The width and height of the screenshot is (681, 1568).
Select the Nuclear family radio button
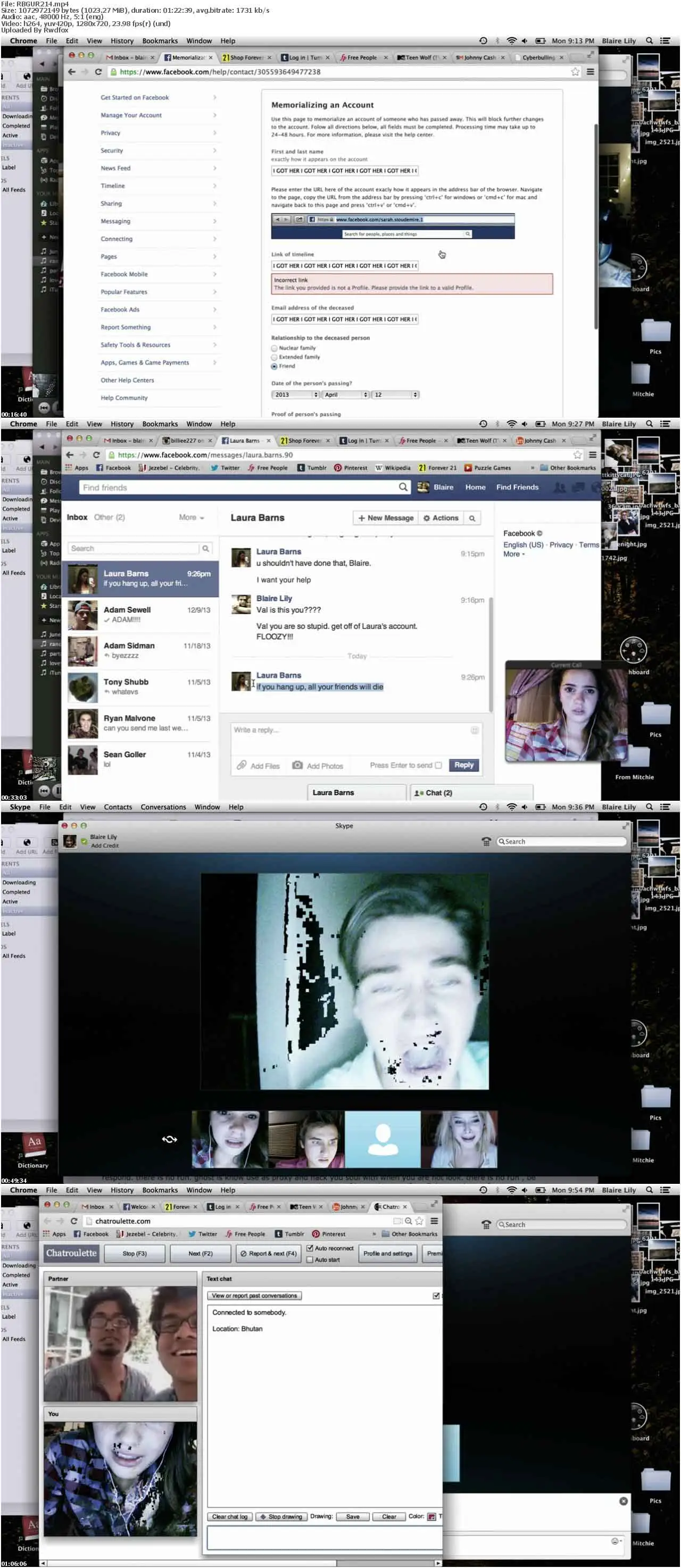275,348
